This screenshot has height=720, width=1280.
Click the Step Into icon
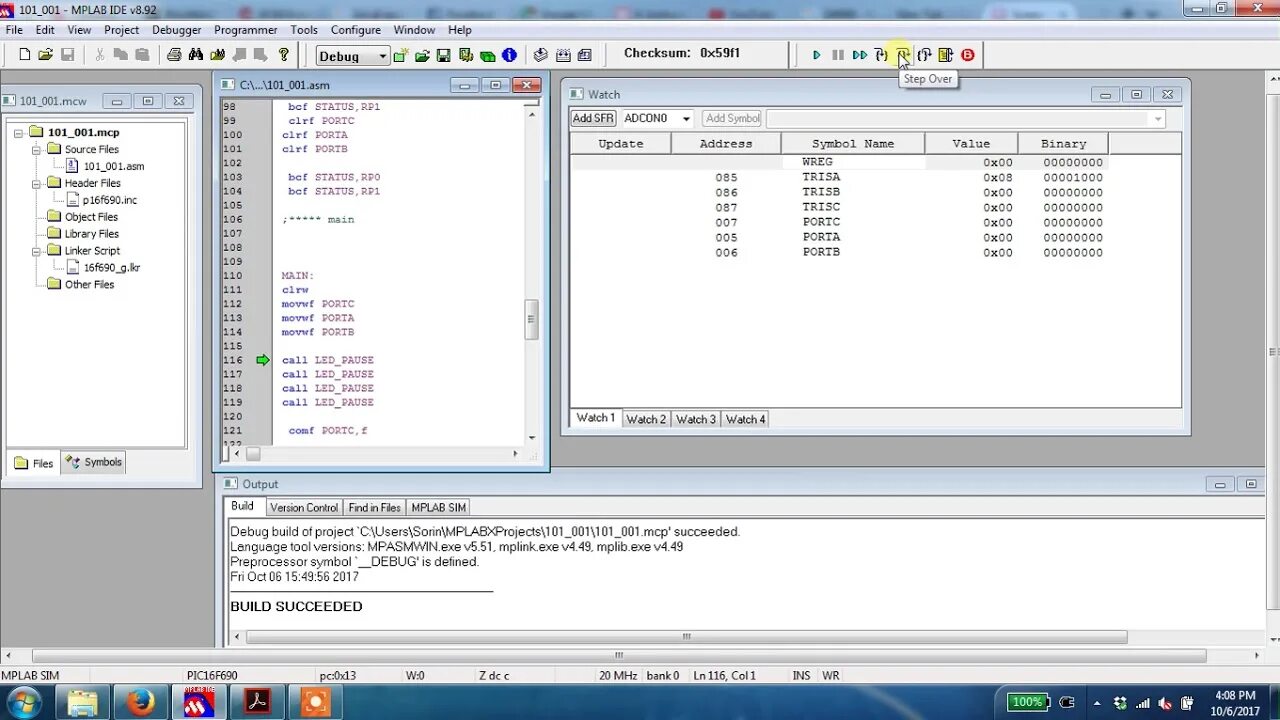tap(881, 55)
